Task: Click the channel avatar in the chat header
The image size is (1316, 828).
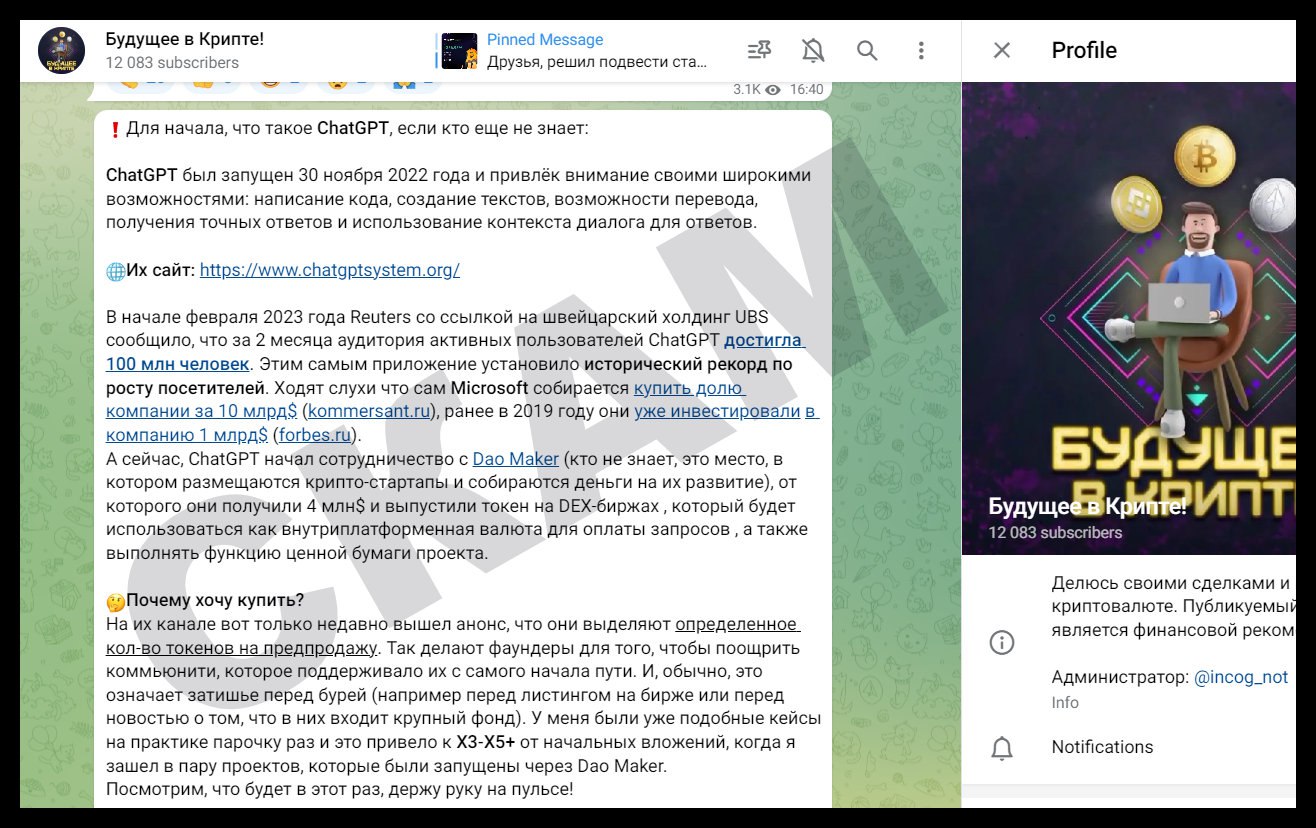Action: [64, 49]
